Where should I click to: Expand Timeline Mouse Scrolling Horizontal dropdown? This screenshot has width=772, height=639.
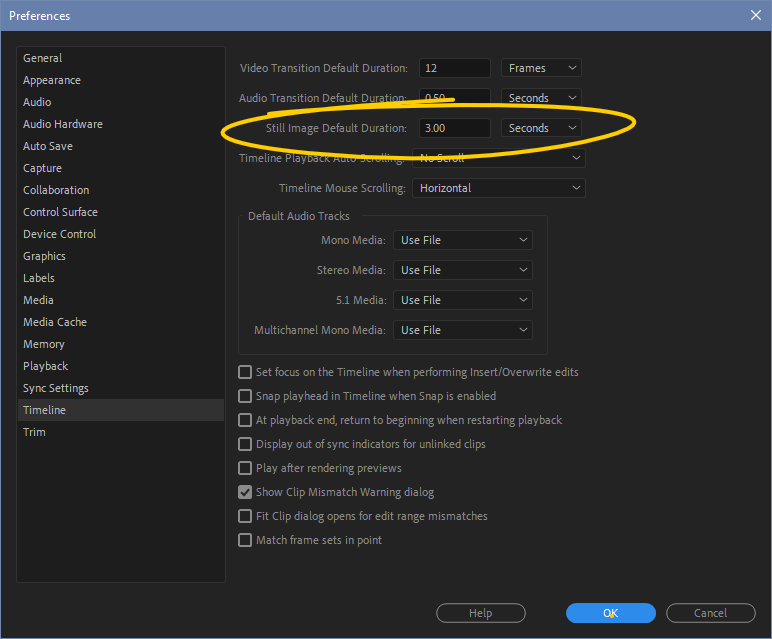pyautogui.click(x=499, y=188)
